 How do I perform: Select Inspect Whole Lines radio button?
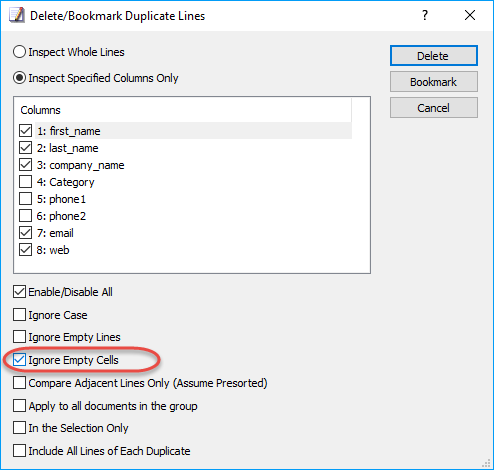(x=19, y=52)
